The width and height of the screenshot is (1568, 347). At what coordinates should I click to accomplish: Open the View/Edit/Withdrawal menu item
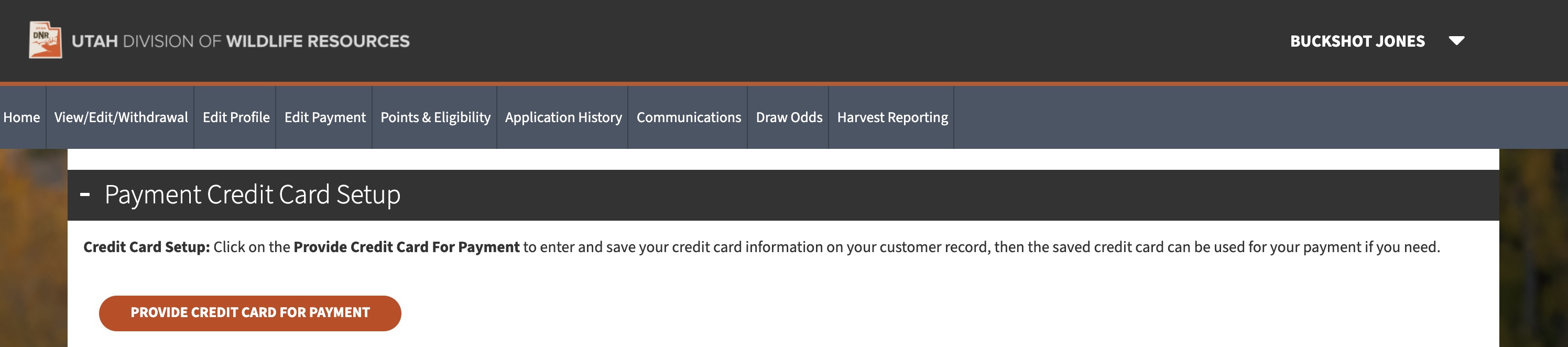click(121, 117)
